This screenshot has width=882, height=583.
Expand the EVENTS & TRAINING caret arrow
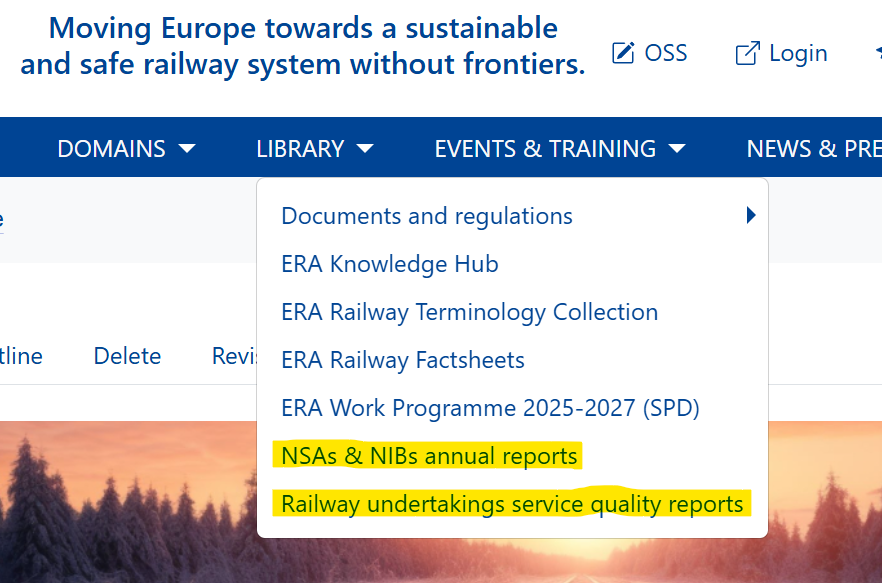pos(677,149)
